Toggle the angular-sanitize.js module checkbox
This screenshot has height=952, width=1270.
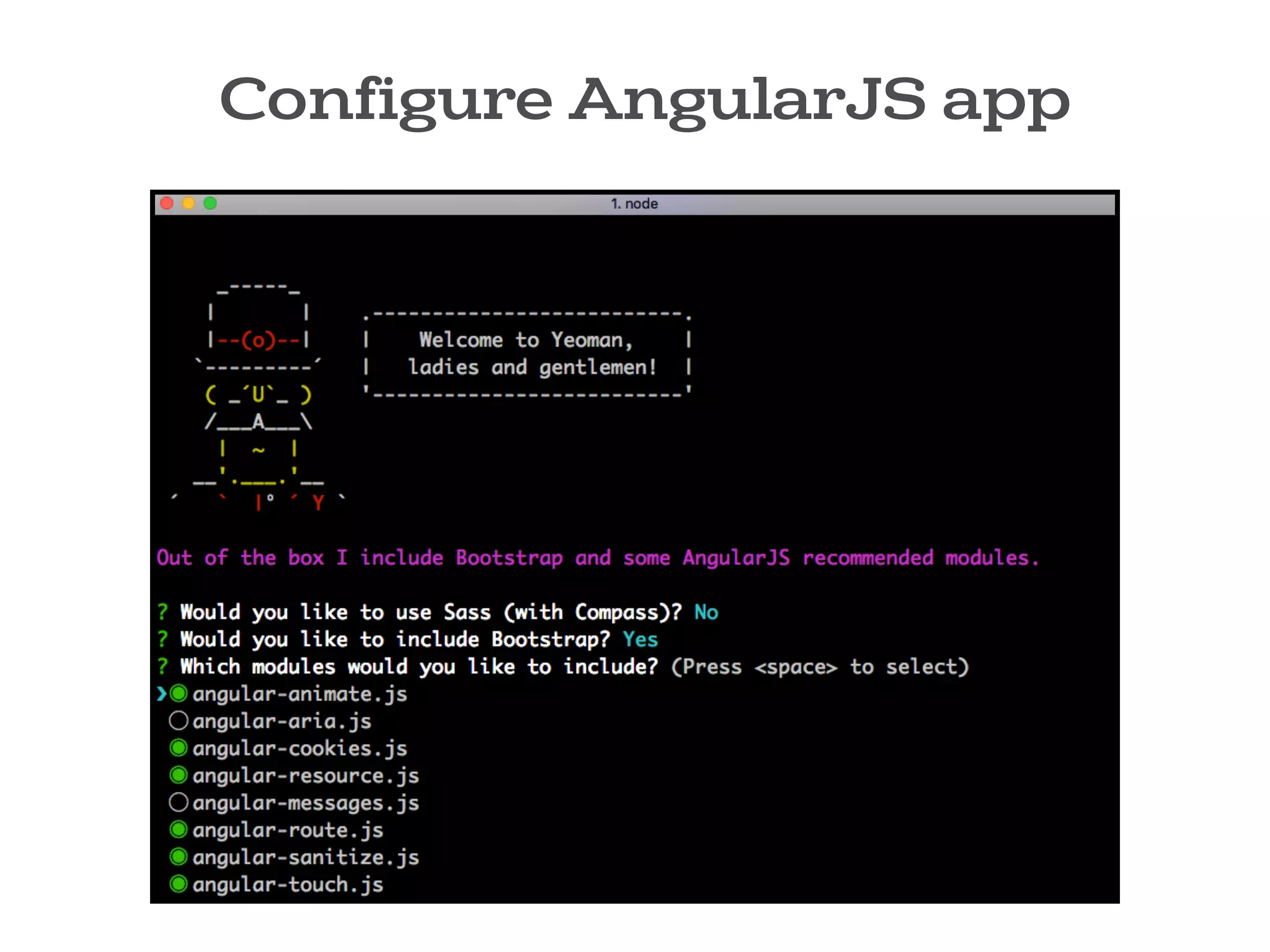179,857
